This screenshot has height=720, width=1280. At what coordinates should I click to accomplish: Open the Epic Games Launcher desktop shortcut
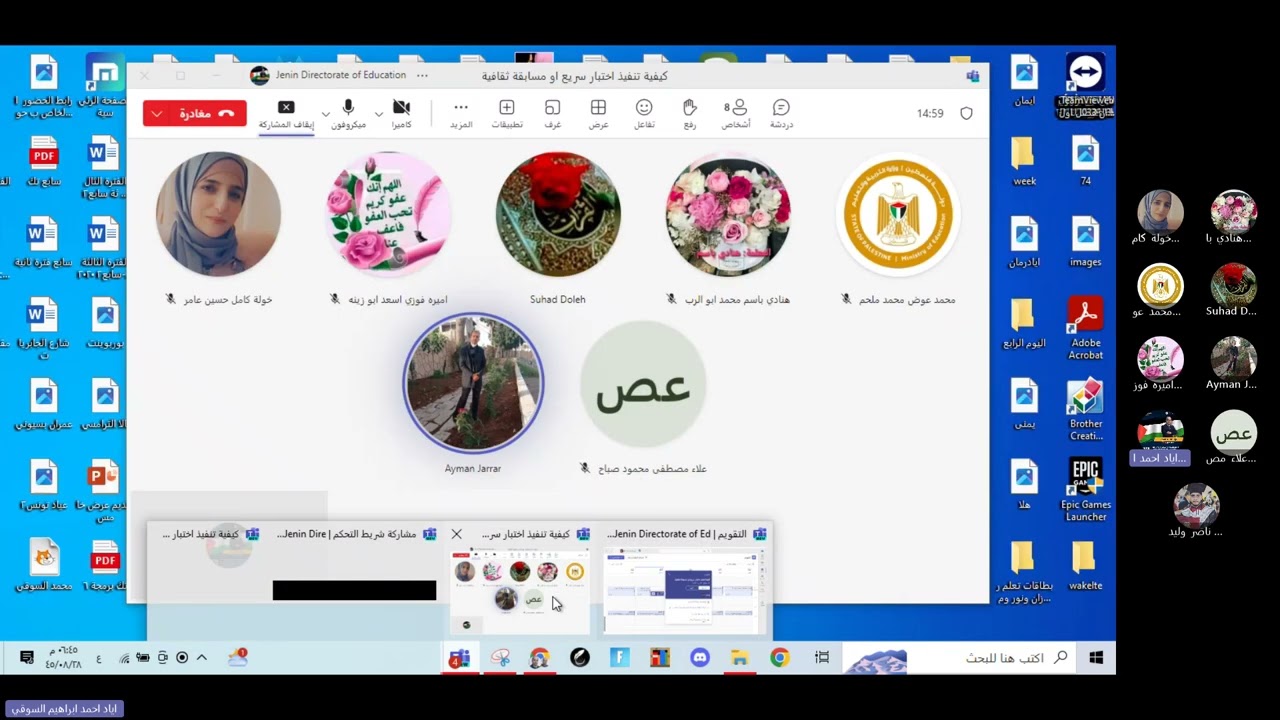point(1086,490)
